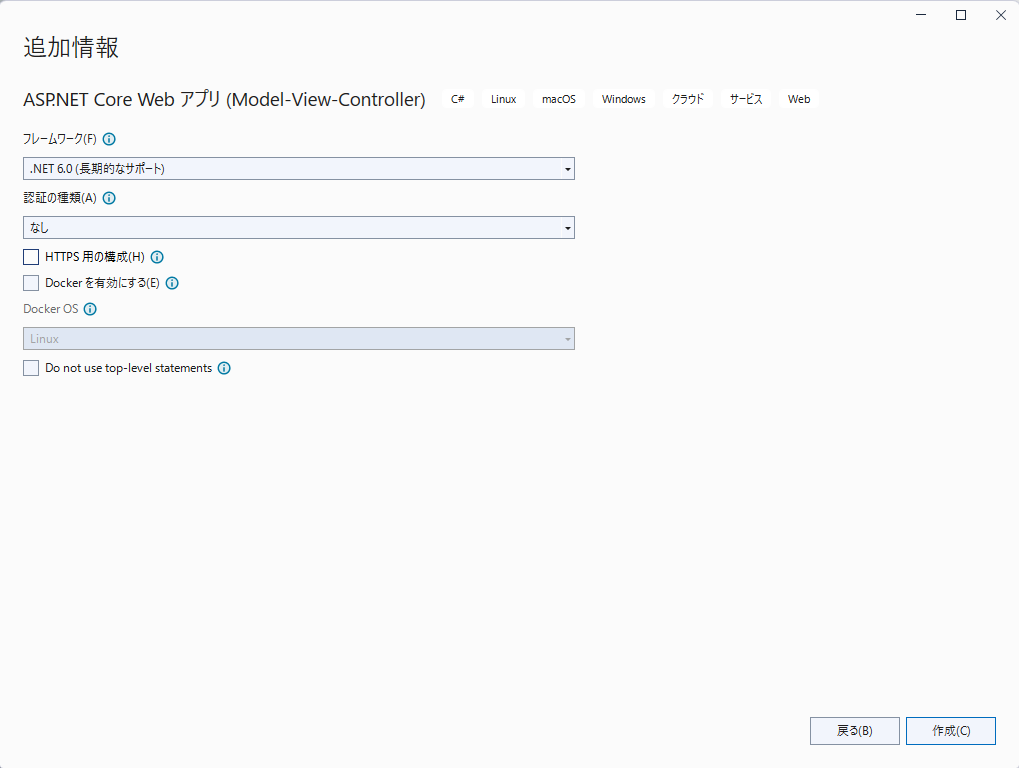Click the info icon beside 認証の種類(A)
This screenshot has width=1019, height=768.
click(x=109, y=198)
